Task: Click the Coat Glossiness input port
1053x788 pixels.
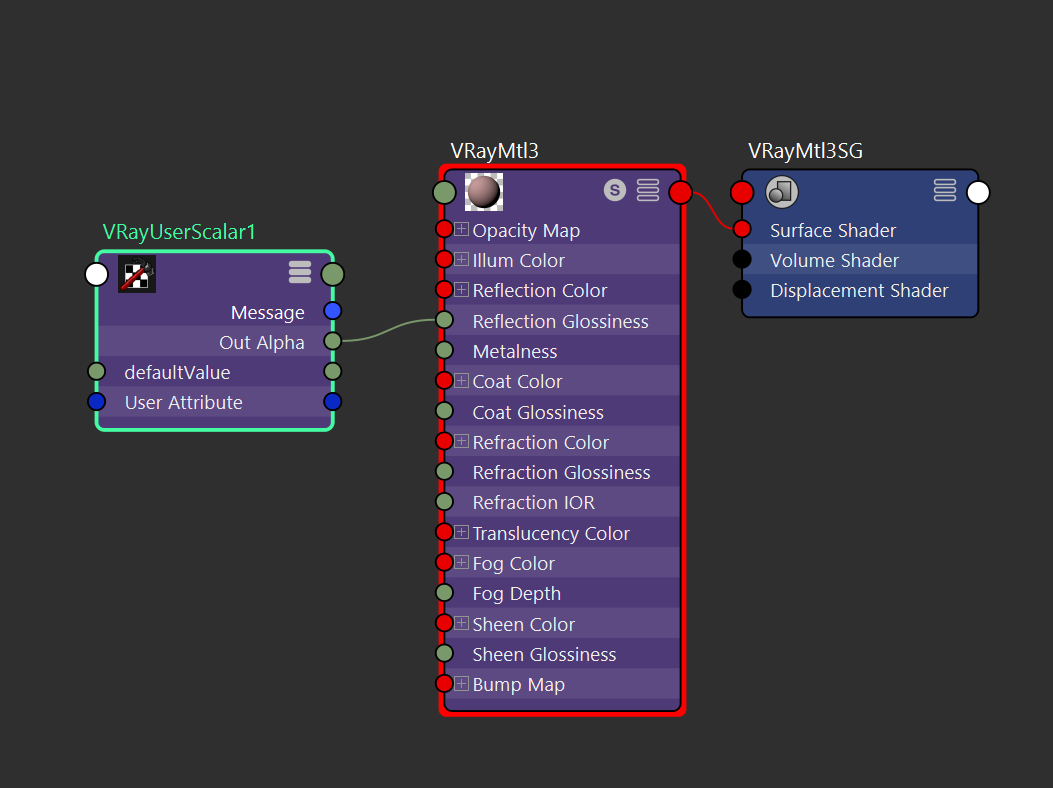Action: [445, 410]
